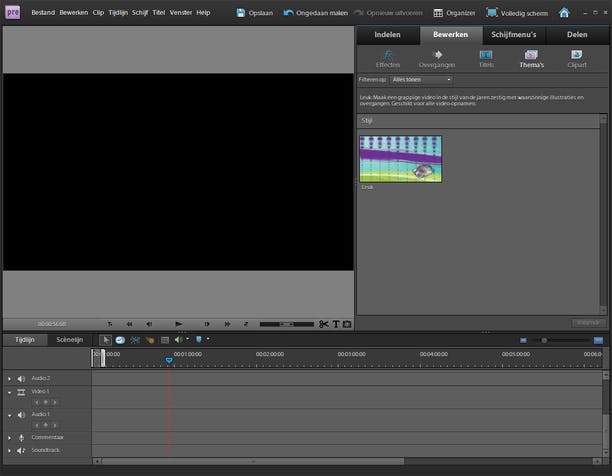The height and width of the screenshot is (476, 612).
Task: Click Volledig scherm button
Action: point(517,13)
